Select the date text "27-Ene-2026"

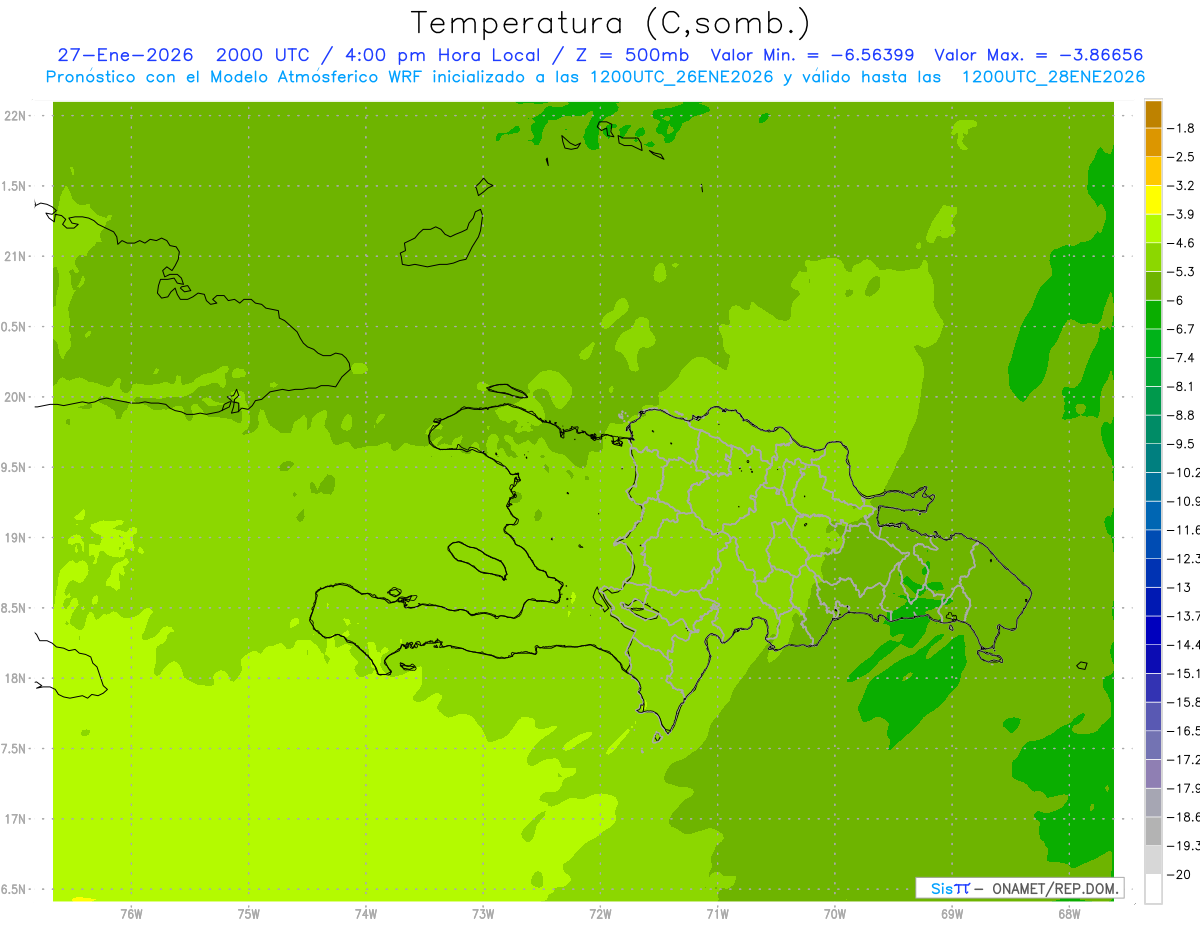[x=125, y=55]
